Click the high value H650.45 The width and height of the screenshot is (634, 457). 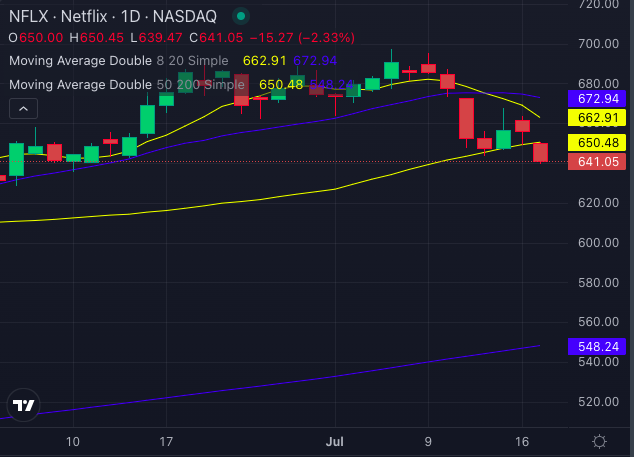(x=97, y=38)
